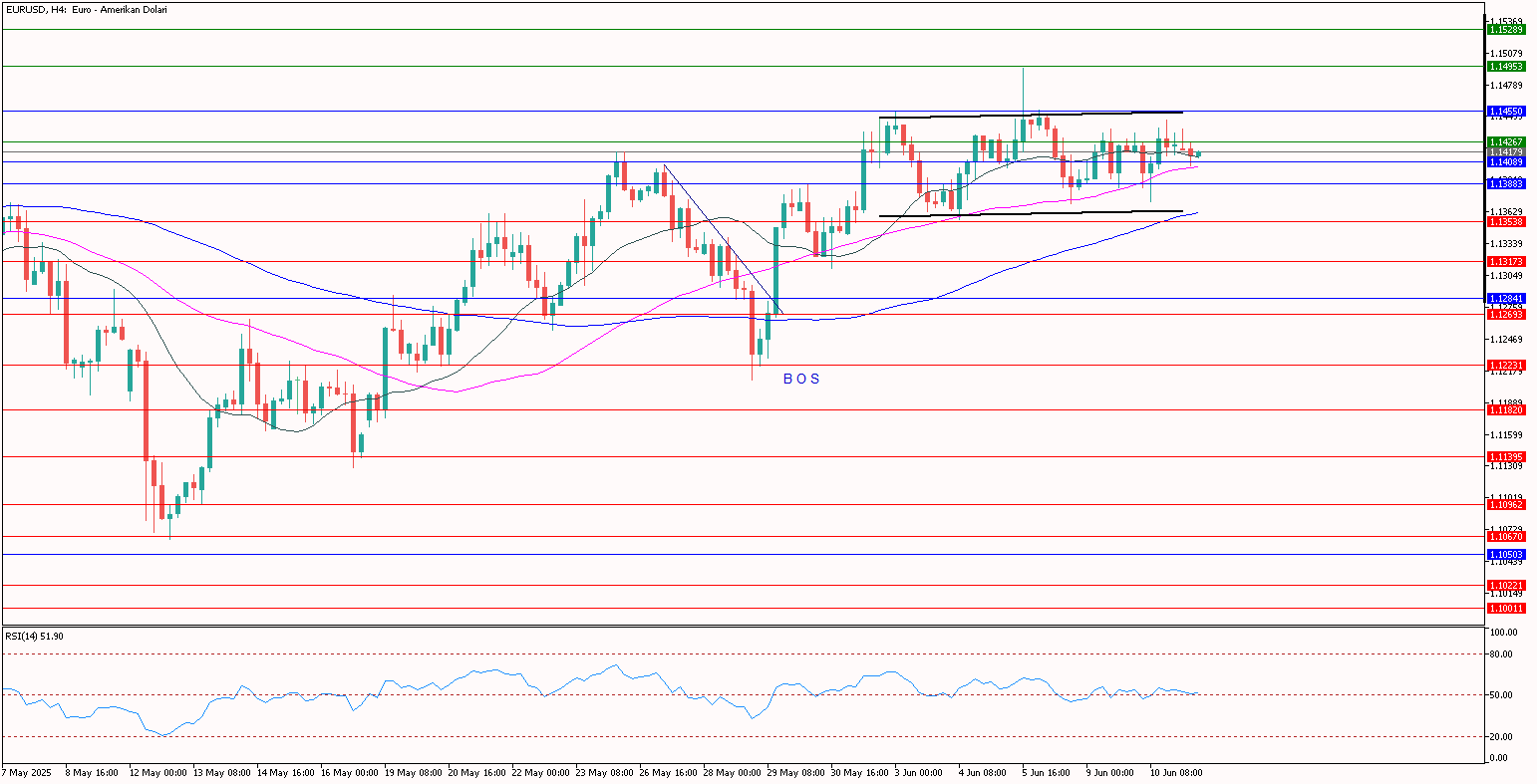
Task: Select the red 1.12231 price level label
Action: pyautogui.click(x=1505, y=365)
